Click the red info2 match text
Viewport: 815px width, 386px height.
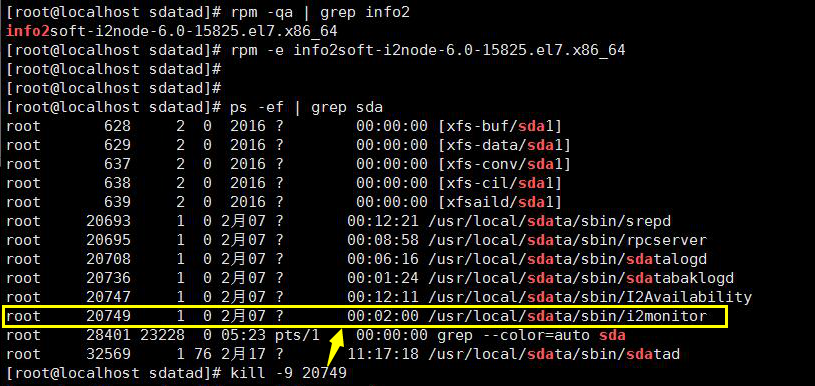(x=28, y=31)
